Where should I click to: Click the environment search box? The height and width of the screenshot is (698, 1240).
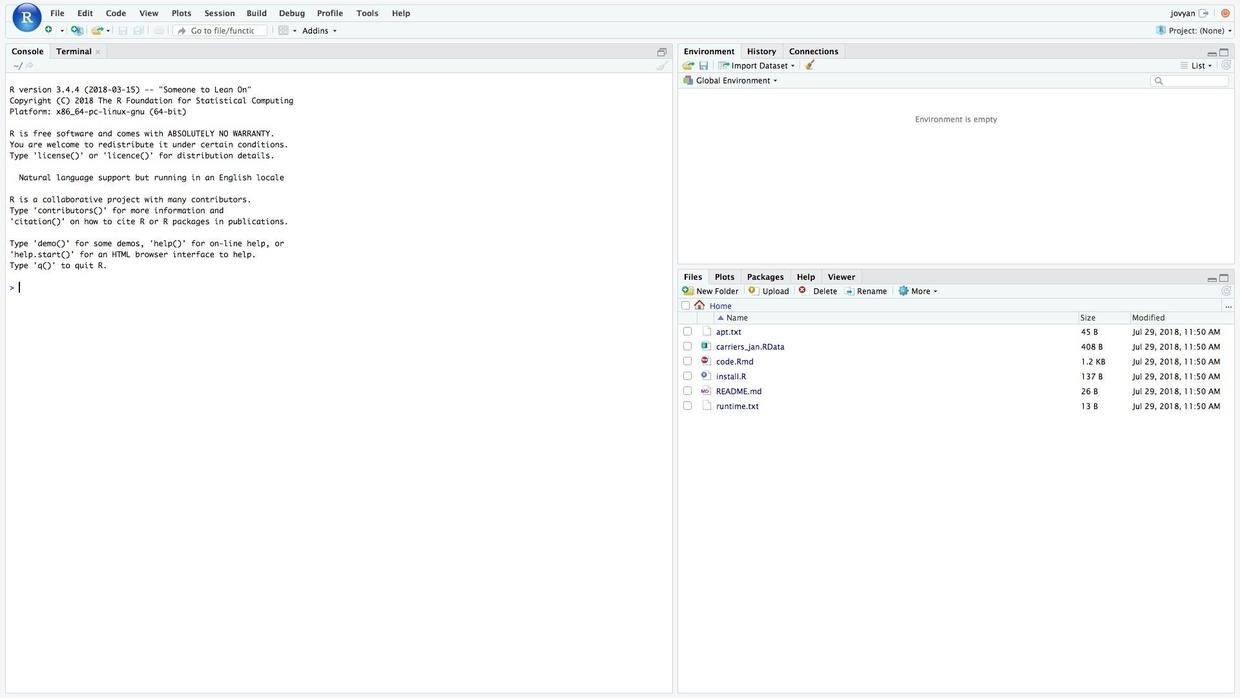pyautogui.click(x=1194, y=81)
